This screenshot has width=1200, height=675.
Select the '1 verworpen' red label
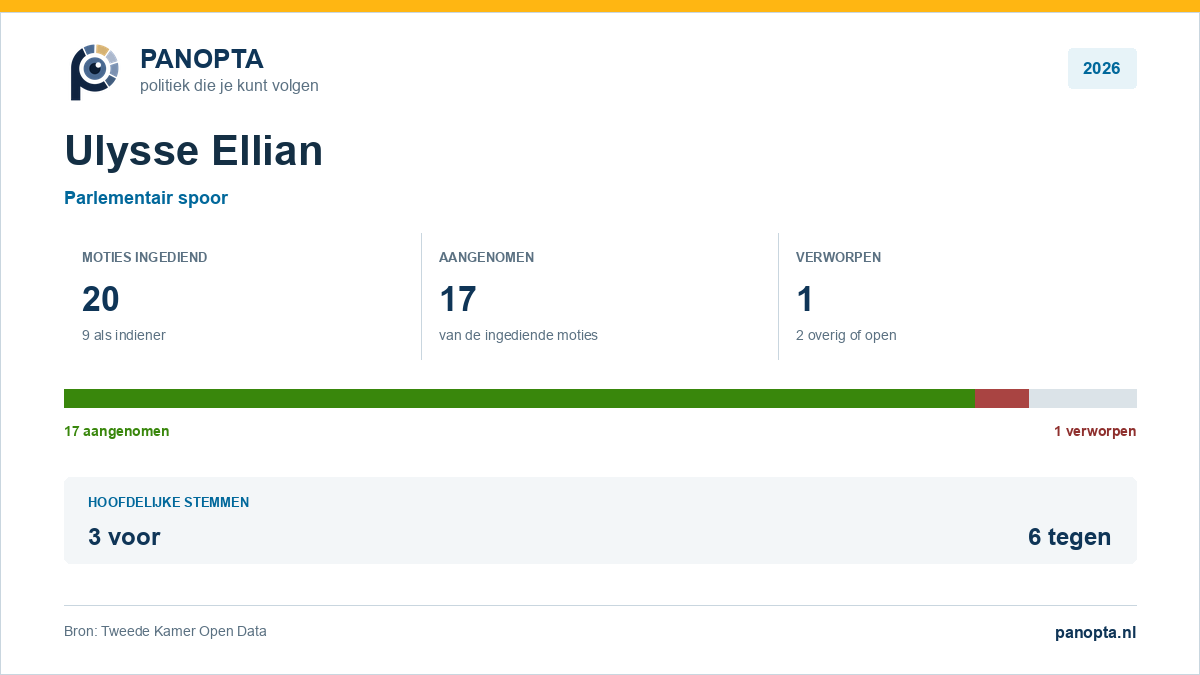point(1095,431)
